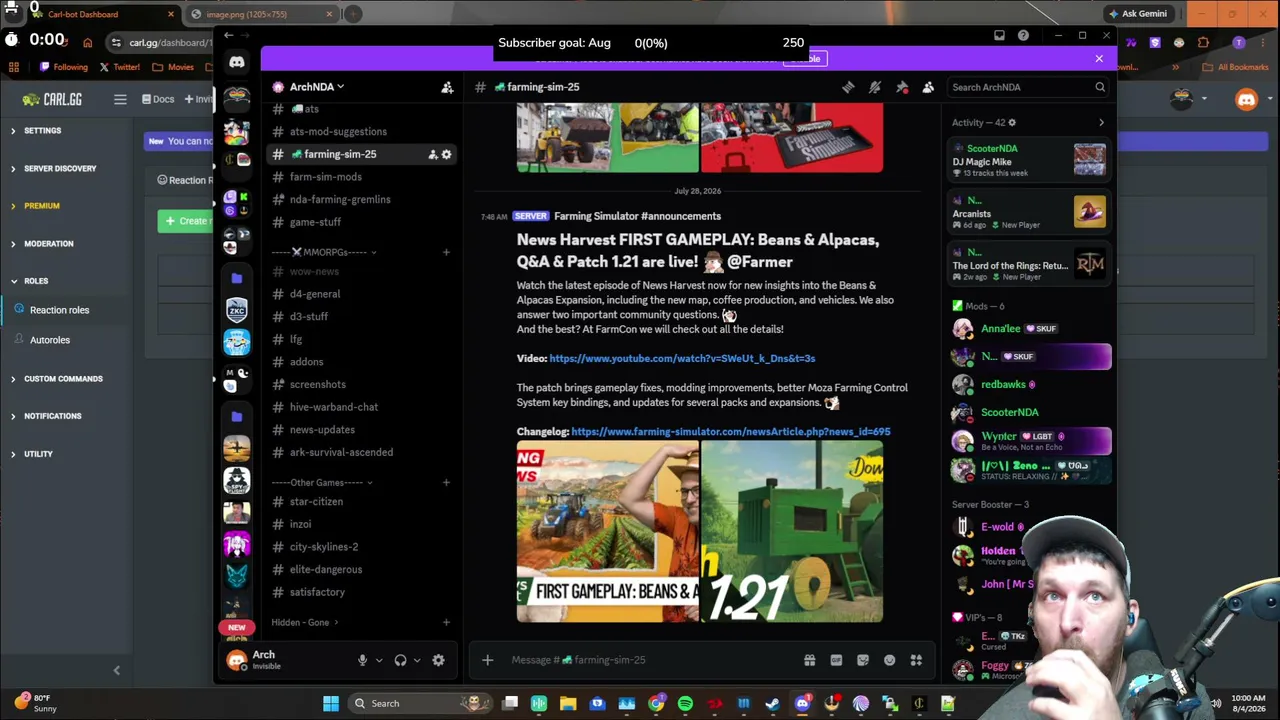Click the plus attachment button in message box
Image resolution: width=1280 pixels, height=720 pixels.
pyautogui.click(x=487, y=660)
